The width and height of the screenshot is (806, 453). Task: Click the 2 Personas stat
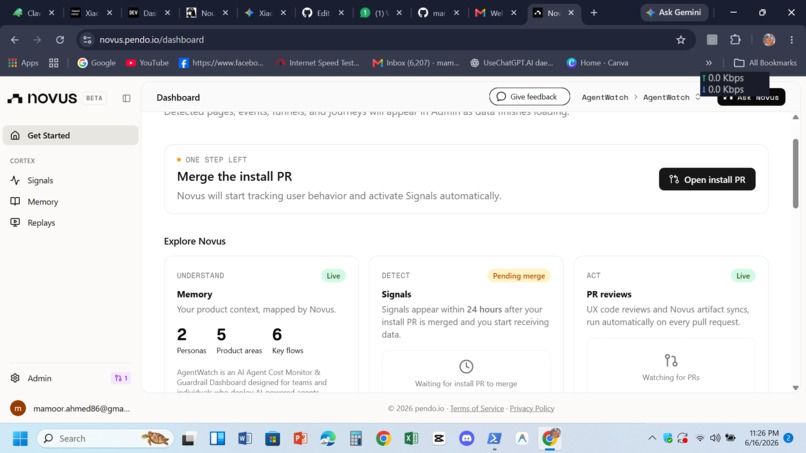coord(191,340)
